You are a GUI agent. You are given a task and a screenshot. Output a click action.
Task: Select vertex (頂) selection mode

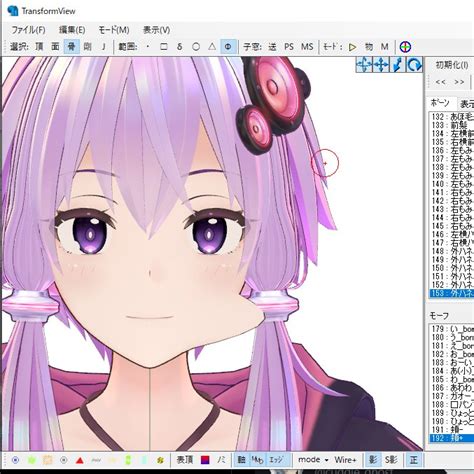pos(39,47)
